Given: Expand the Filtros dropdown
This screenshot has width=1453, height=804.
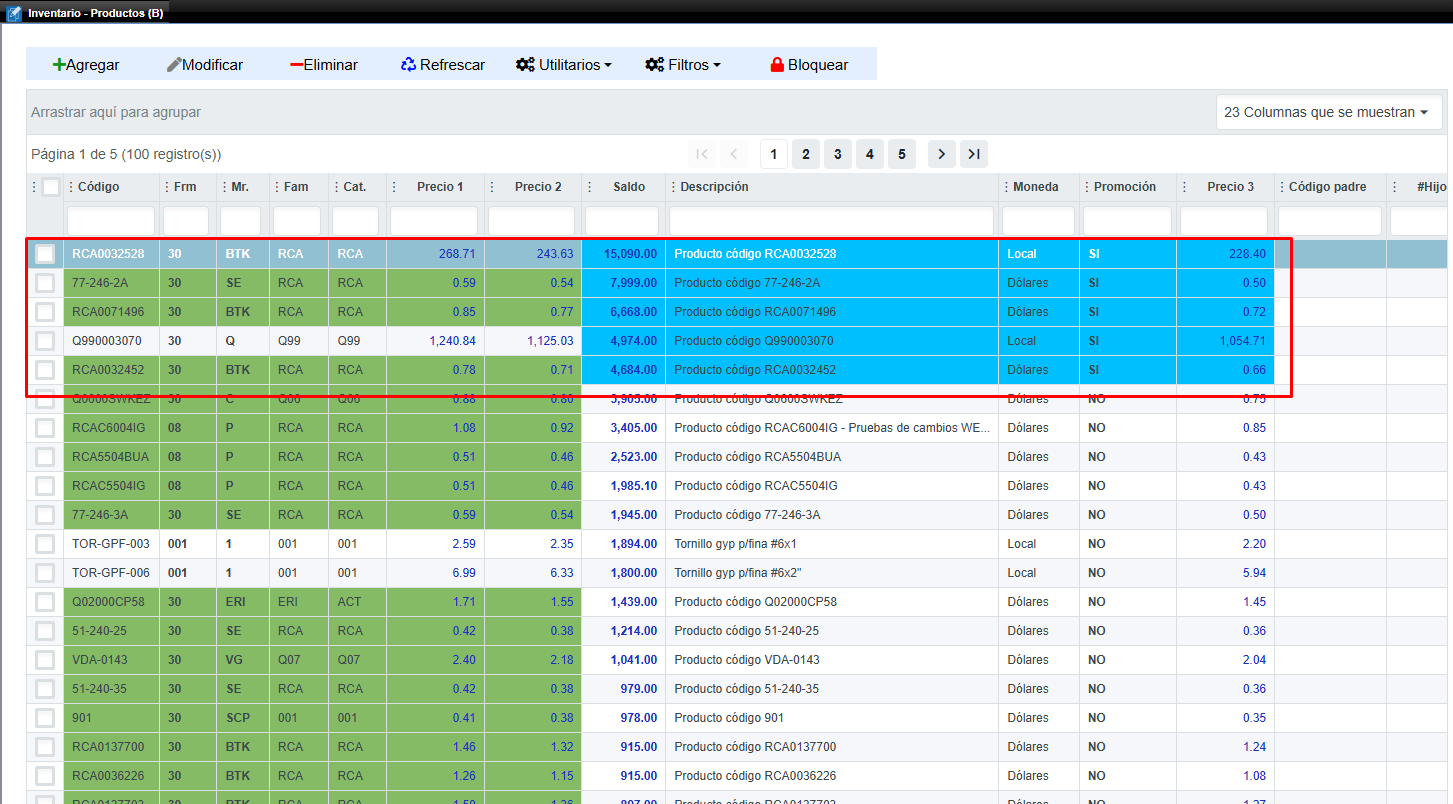Looking at the screenshot, I should [x=683, y=65].
